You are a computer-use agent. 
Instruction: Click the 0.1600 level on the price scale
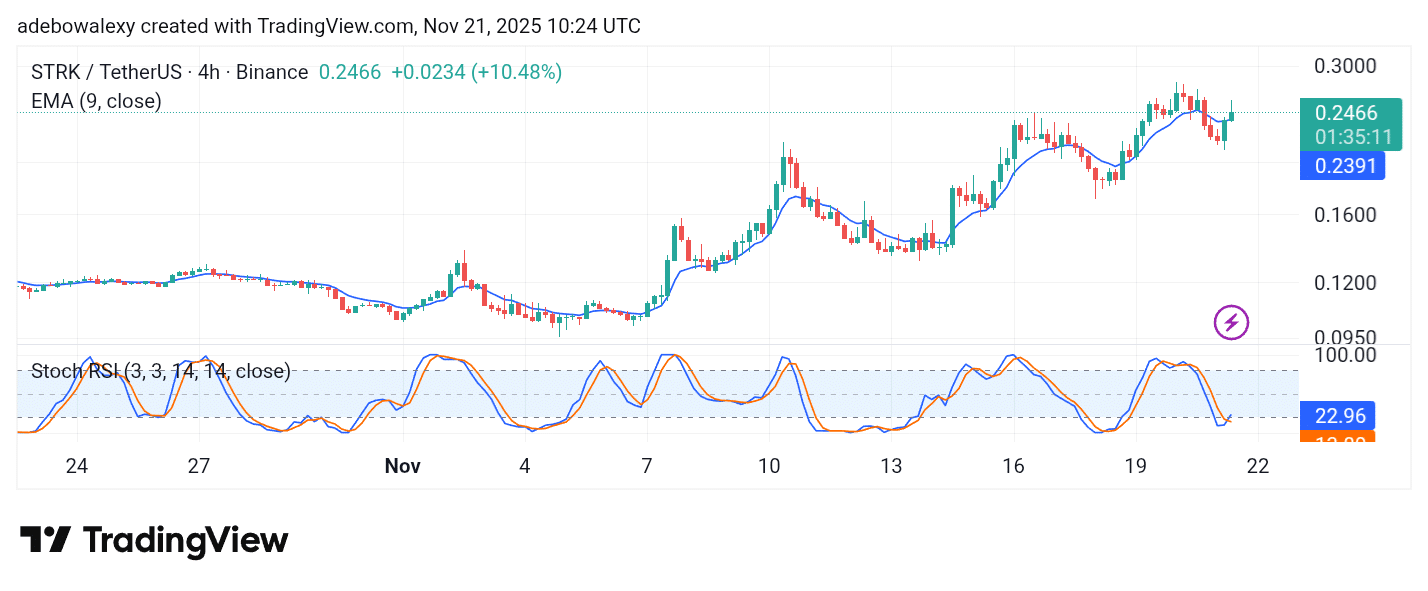click(x=1347, y=214)
